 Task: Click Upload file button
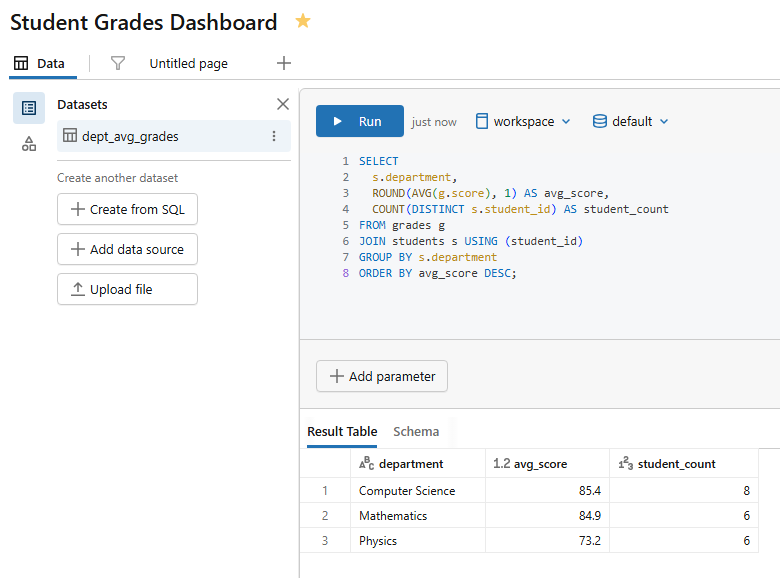coord(127,289)
